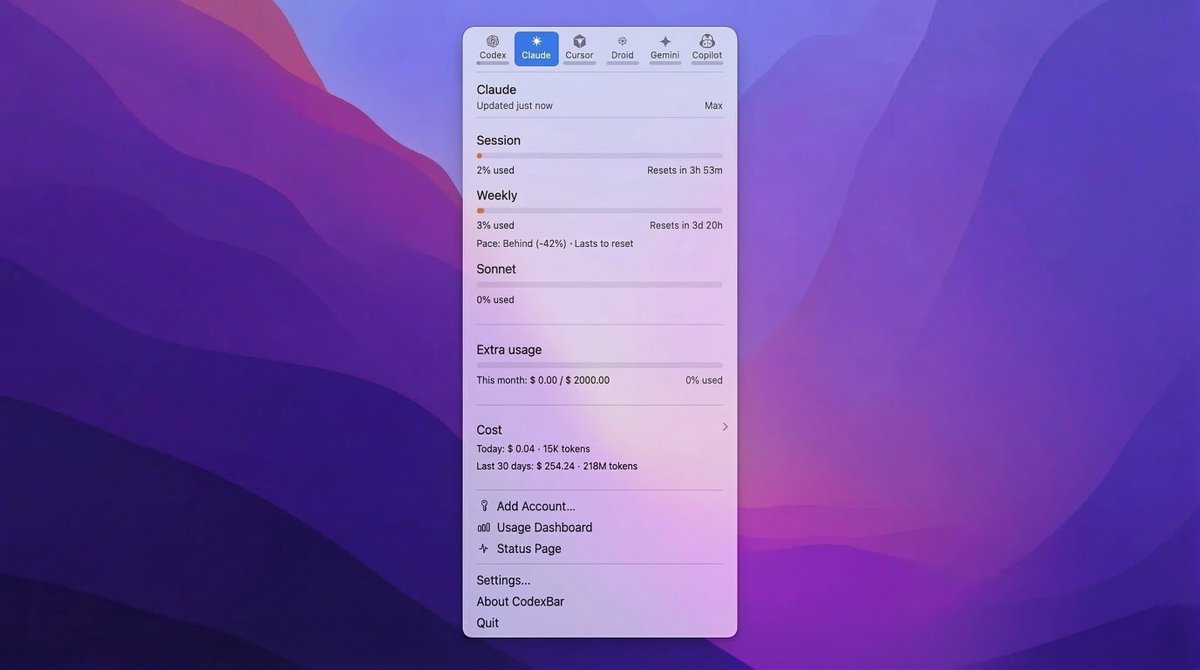Viewport: 1200px width, 670px height.
Task: Click the 'Max' plan label
Action: coord(714,106)
